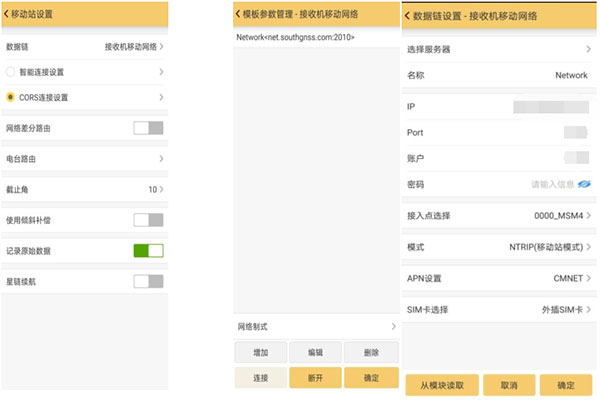This screenshot has height=400, width=600.
Task: Select the CORS连接设置 radio button
Action: point(11,97)
